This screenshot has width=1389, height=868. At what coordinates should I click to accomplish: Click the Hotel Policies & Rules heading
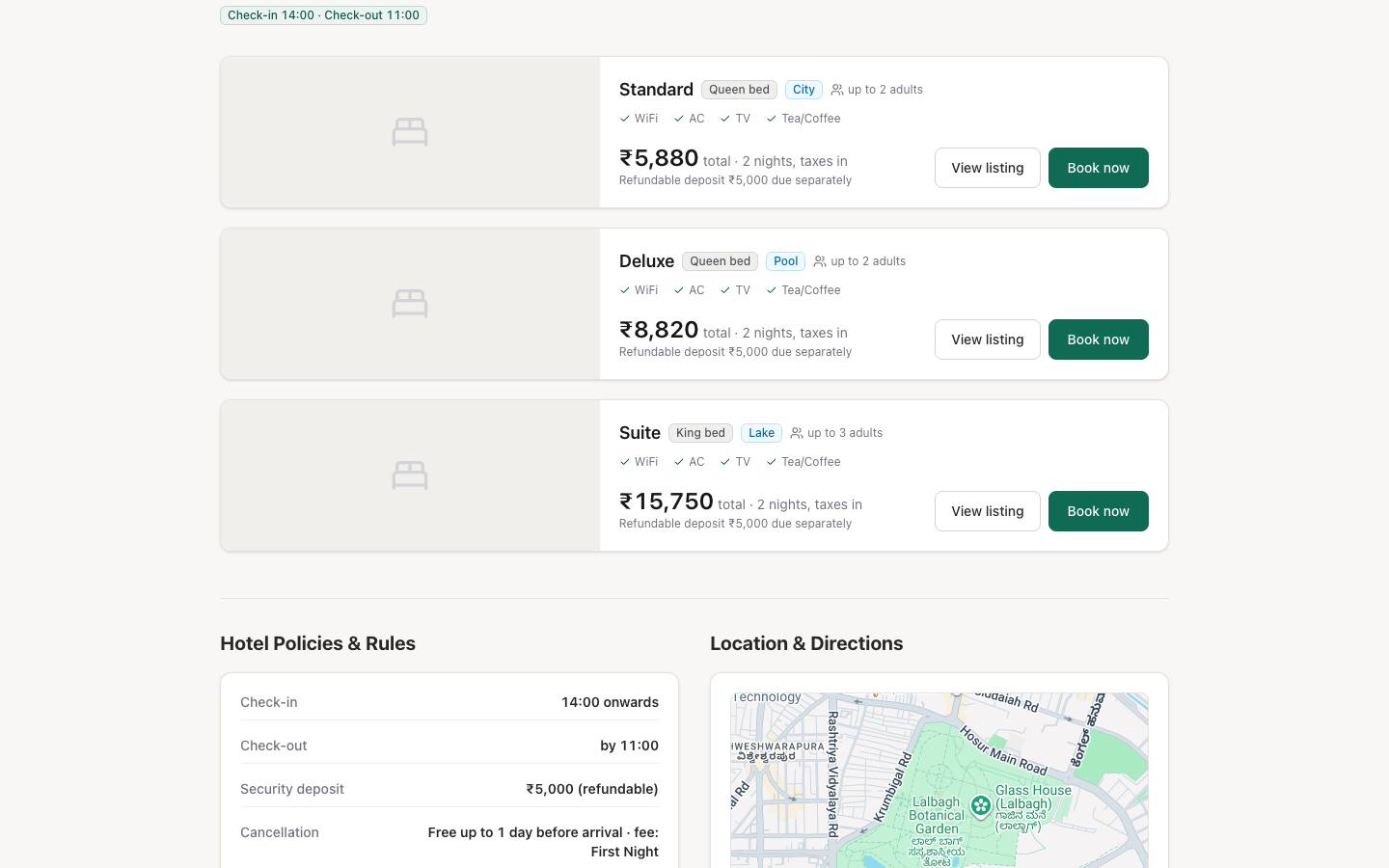pyautogui.click(x=317, y=643)
